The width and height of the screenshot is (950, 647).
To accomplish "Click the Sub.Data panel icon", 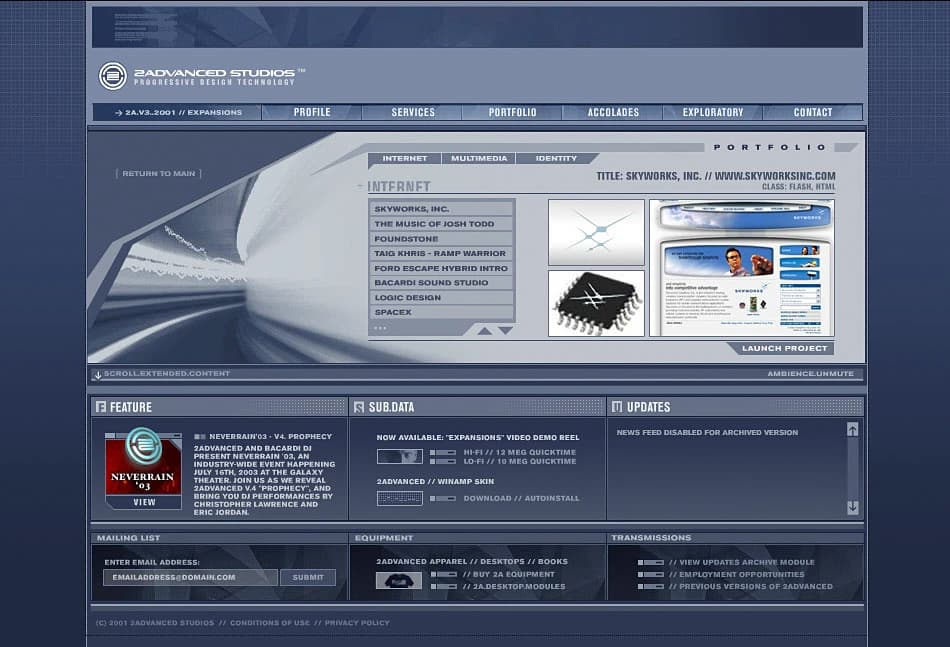I will [x=359, y=406].
